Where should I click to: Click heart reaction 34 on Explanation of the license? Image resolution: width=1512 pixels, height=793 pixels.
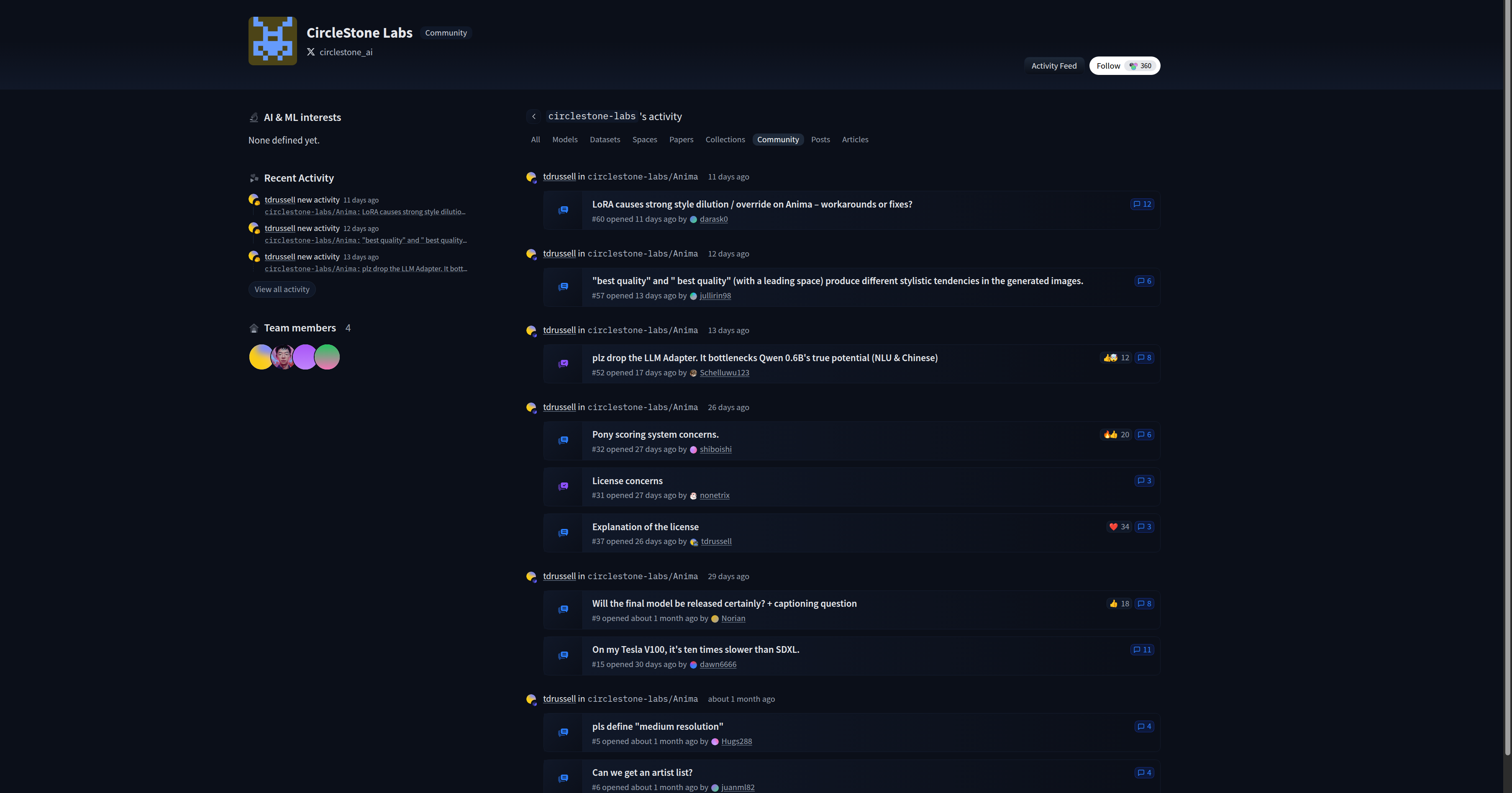point(1119,526)
